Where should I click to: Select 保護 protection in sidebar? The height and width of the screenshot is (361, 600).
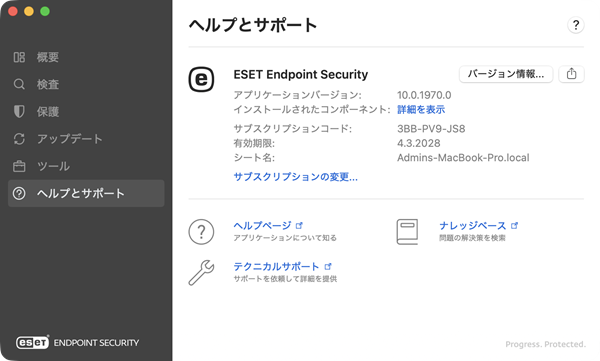point(86,111)
